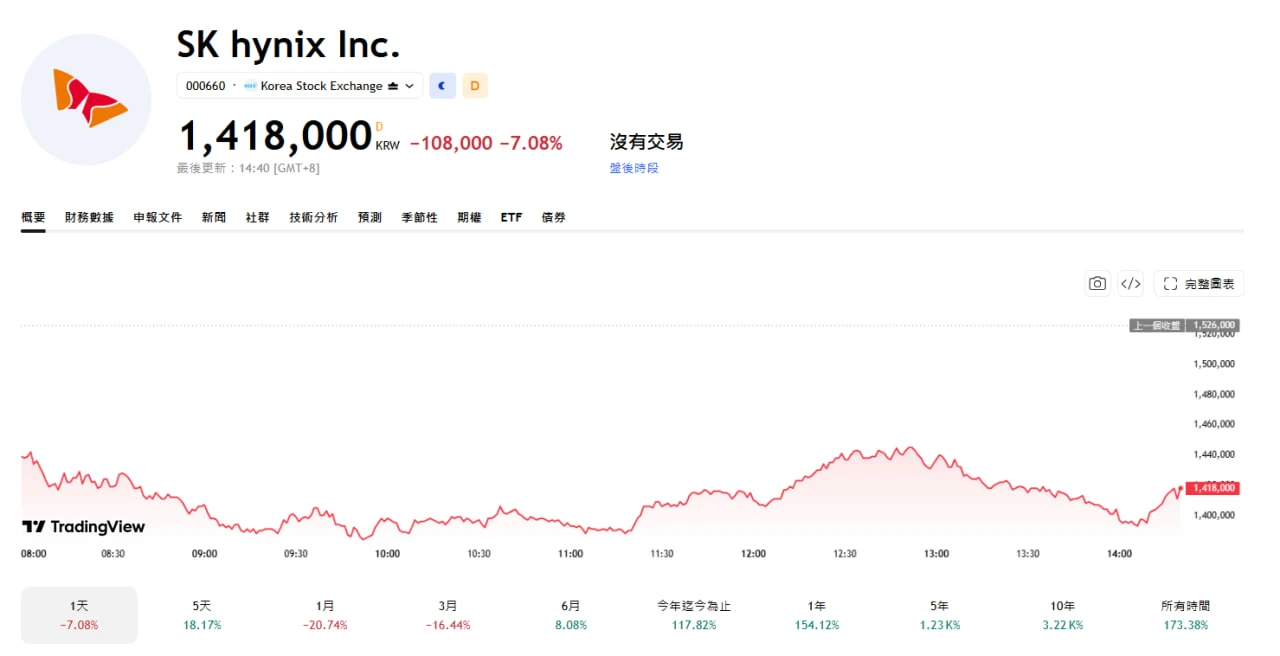Select the 5天 time range
The image size is (1280, 656).
click(202, 615)
